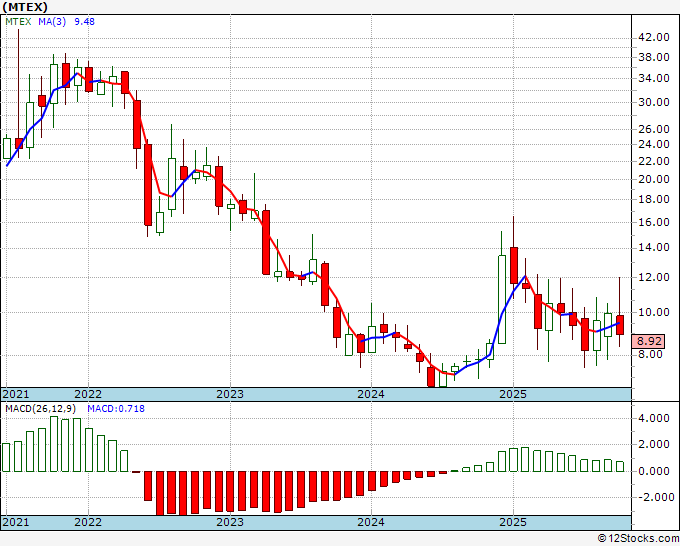Click the 16.00 price axis label
The image size is (680, 546).
coord(654,222)
